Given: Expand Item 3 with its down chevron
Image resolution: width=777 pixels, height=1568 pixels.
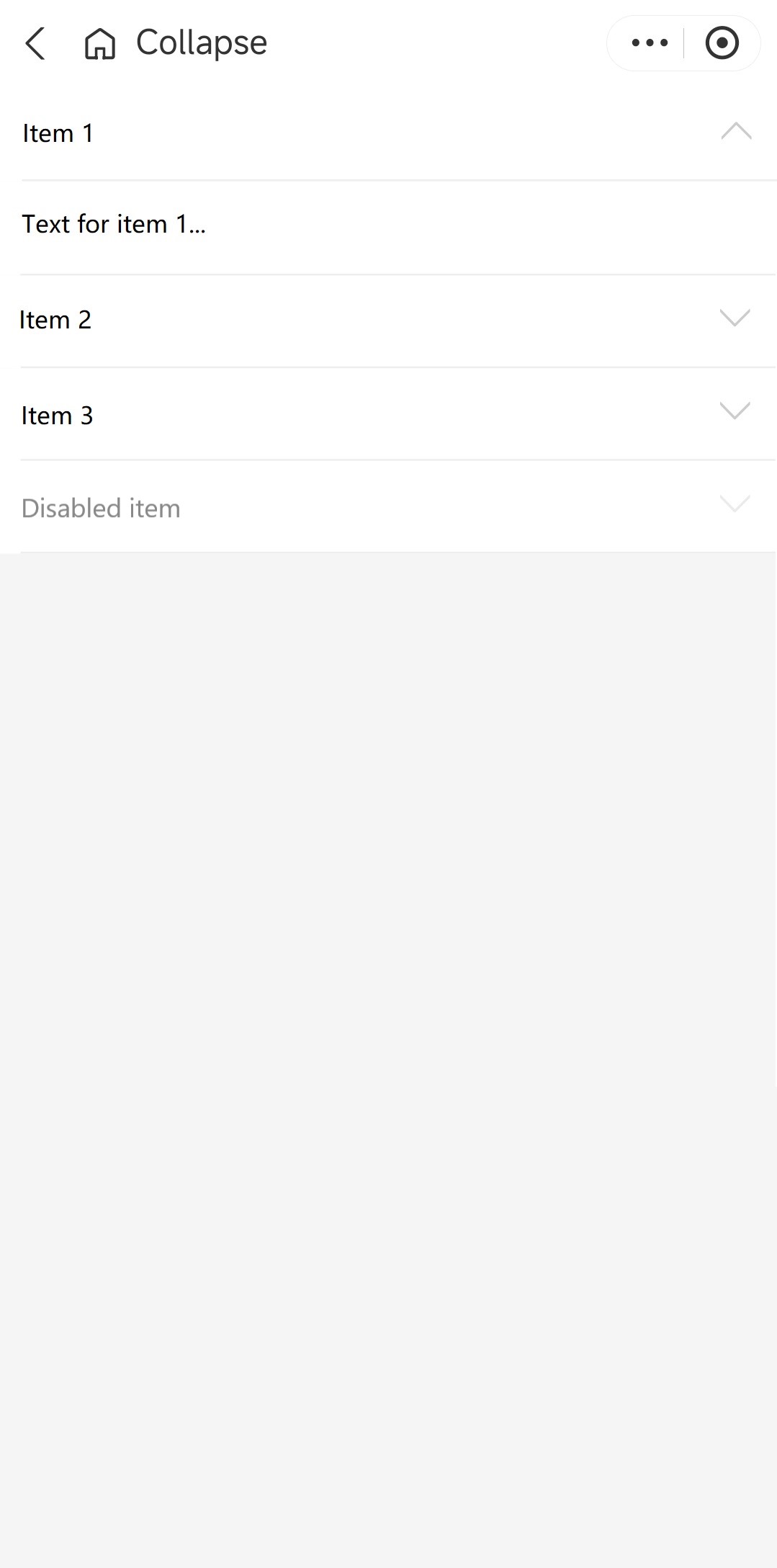Looking at the screenshot, I should (x=735, y=411).
